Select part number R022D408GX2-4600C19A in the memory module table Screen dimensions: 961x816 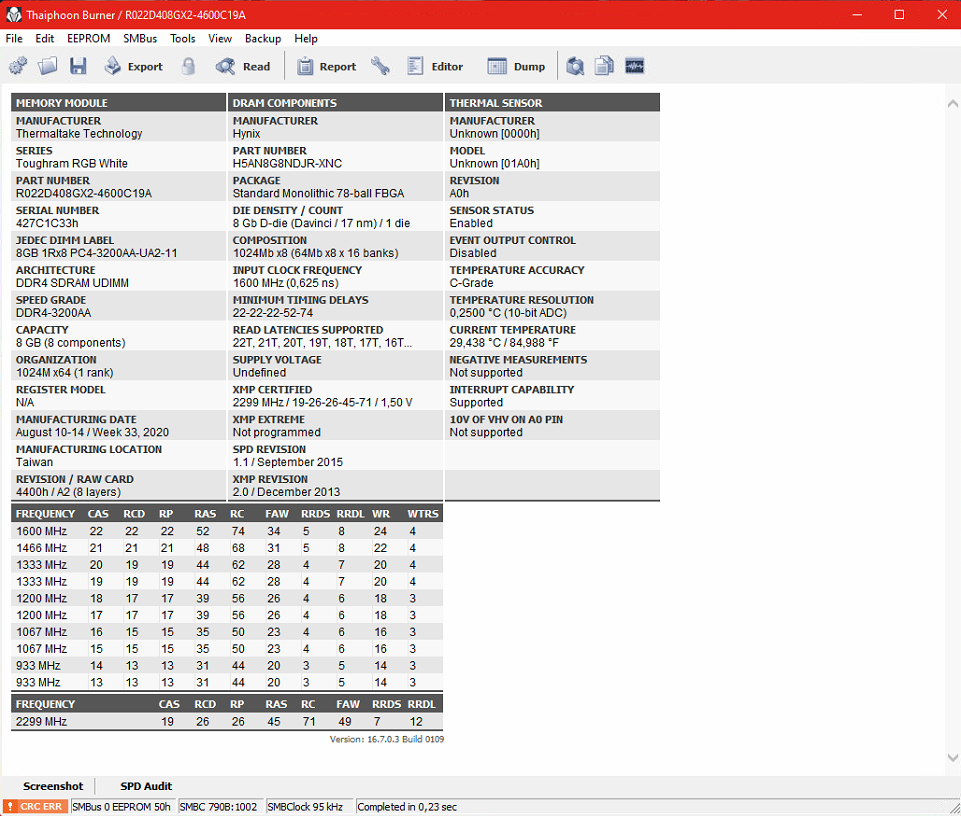click(x=84, y=193)
